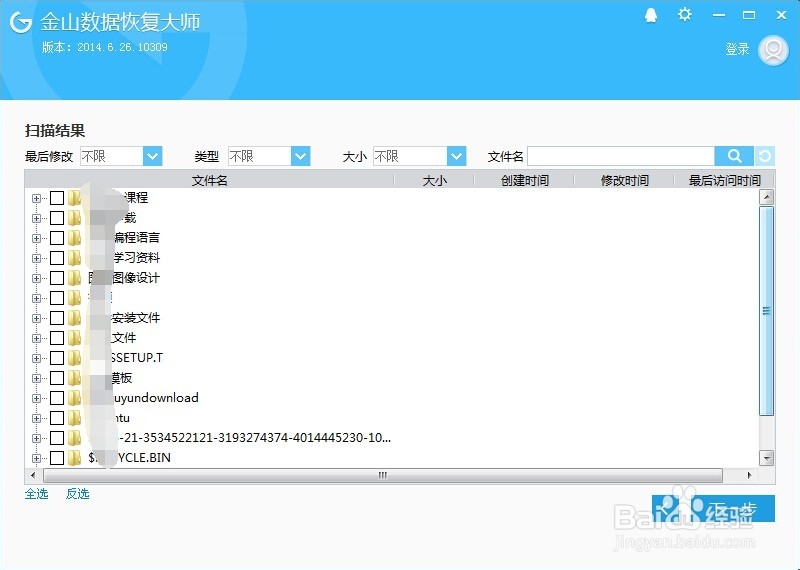Check the box for YCLE.BIN folder

[x=57, y=458]
